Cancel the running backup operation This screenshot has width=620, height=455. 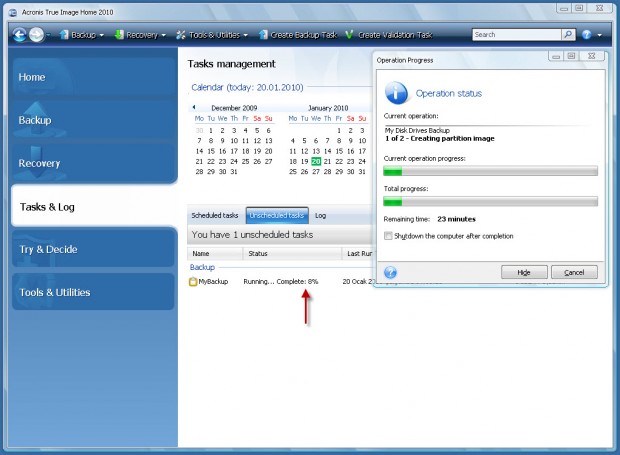pyautogui.click(x=574, y=272)
